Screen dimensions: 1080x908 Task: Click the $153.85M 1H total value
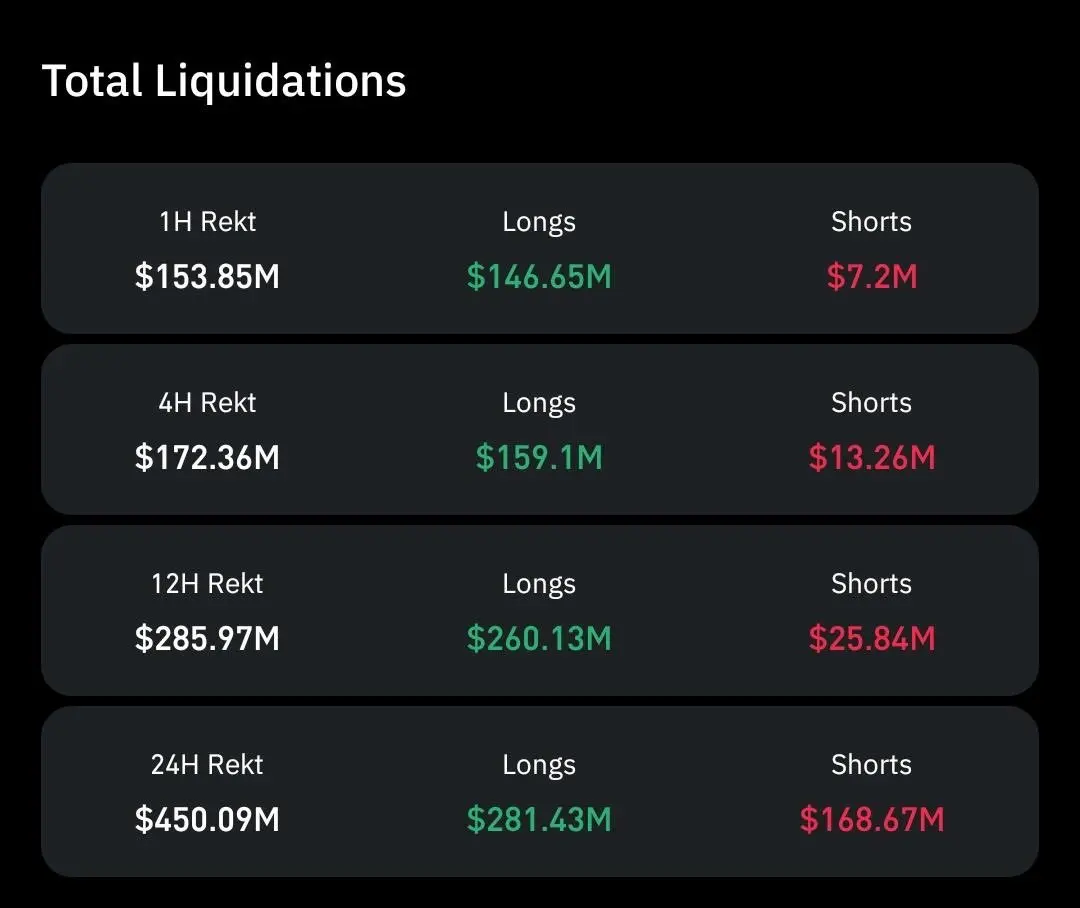pos(207,277)
